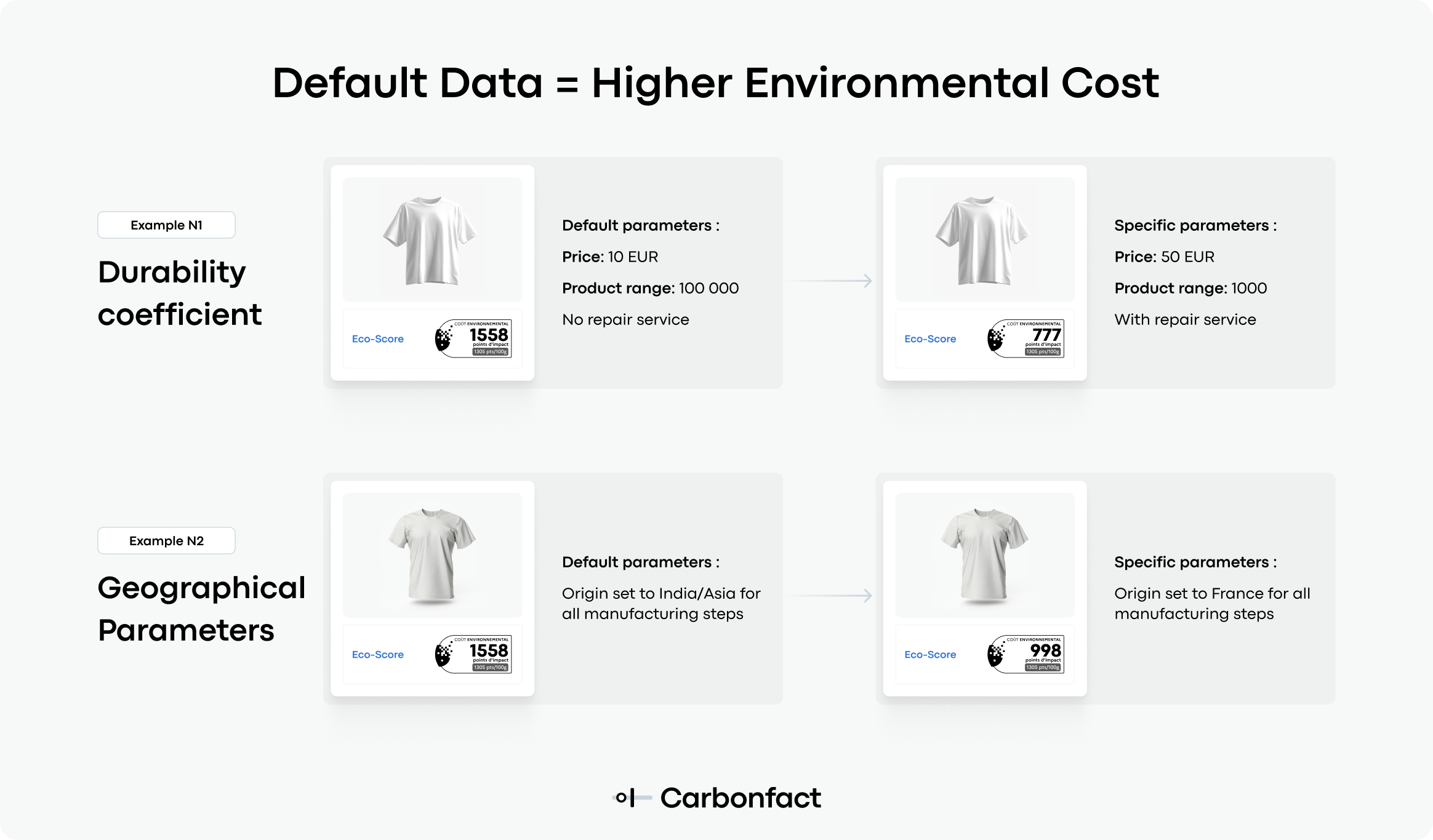Click 'Product range: 100 000' text

(x=650, y=288)
